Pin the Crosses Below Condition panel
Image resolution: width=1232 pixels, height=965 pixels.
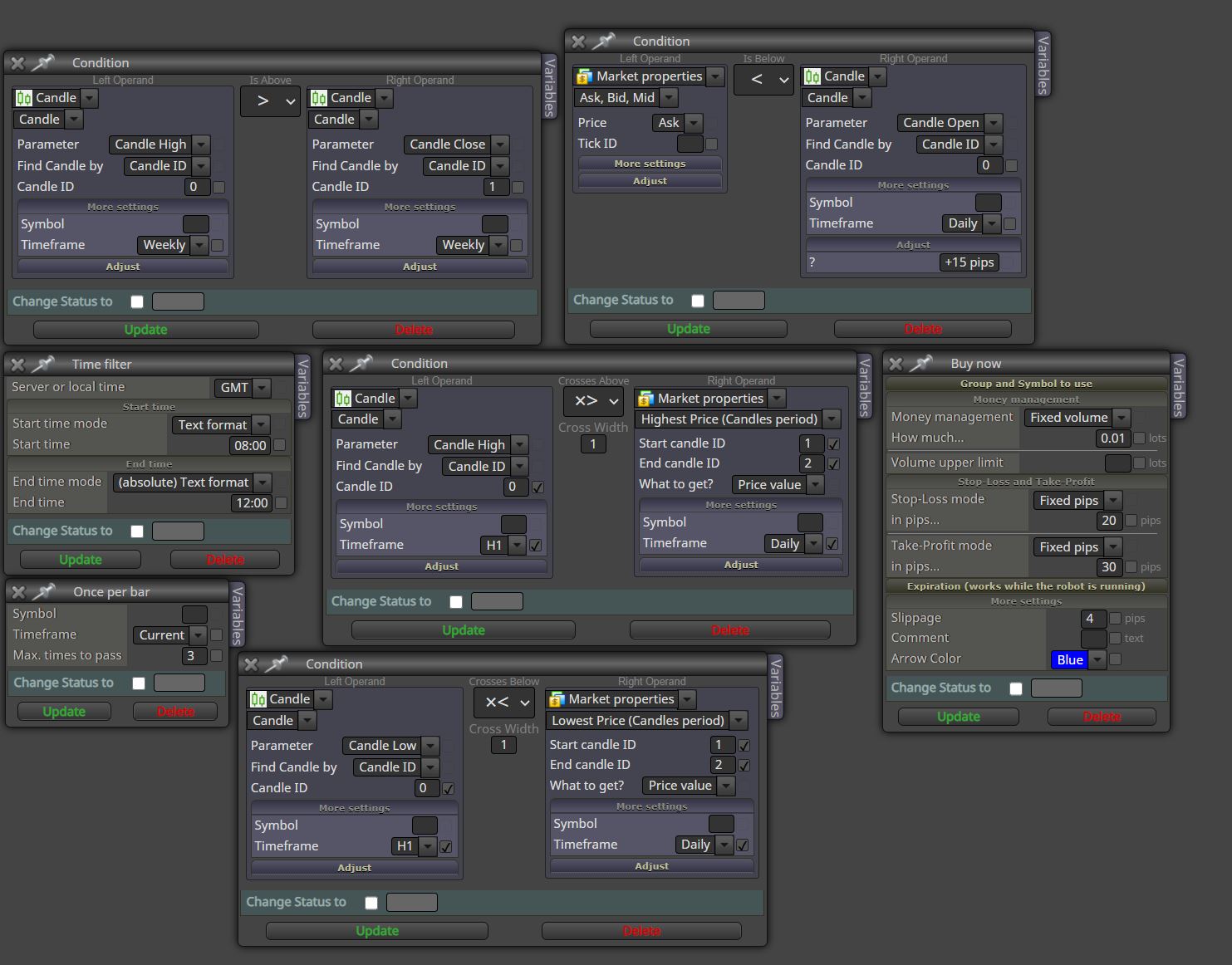[277, 664]
